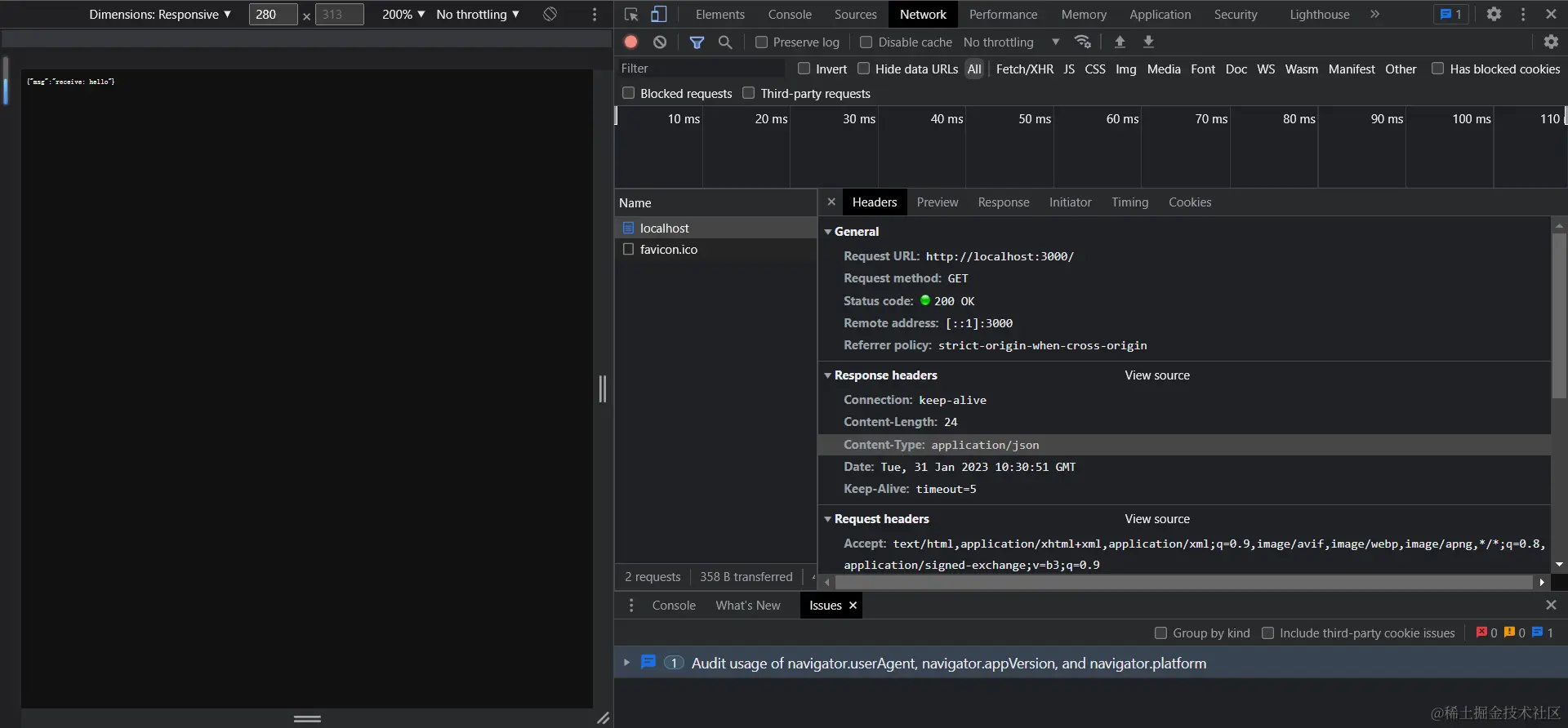Click the headers pane horizontal scrollbar

(x=1183, y=582)
